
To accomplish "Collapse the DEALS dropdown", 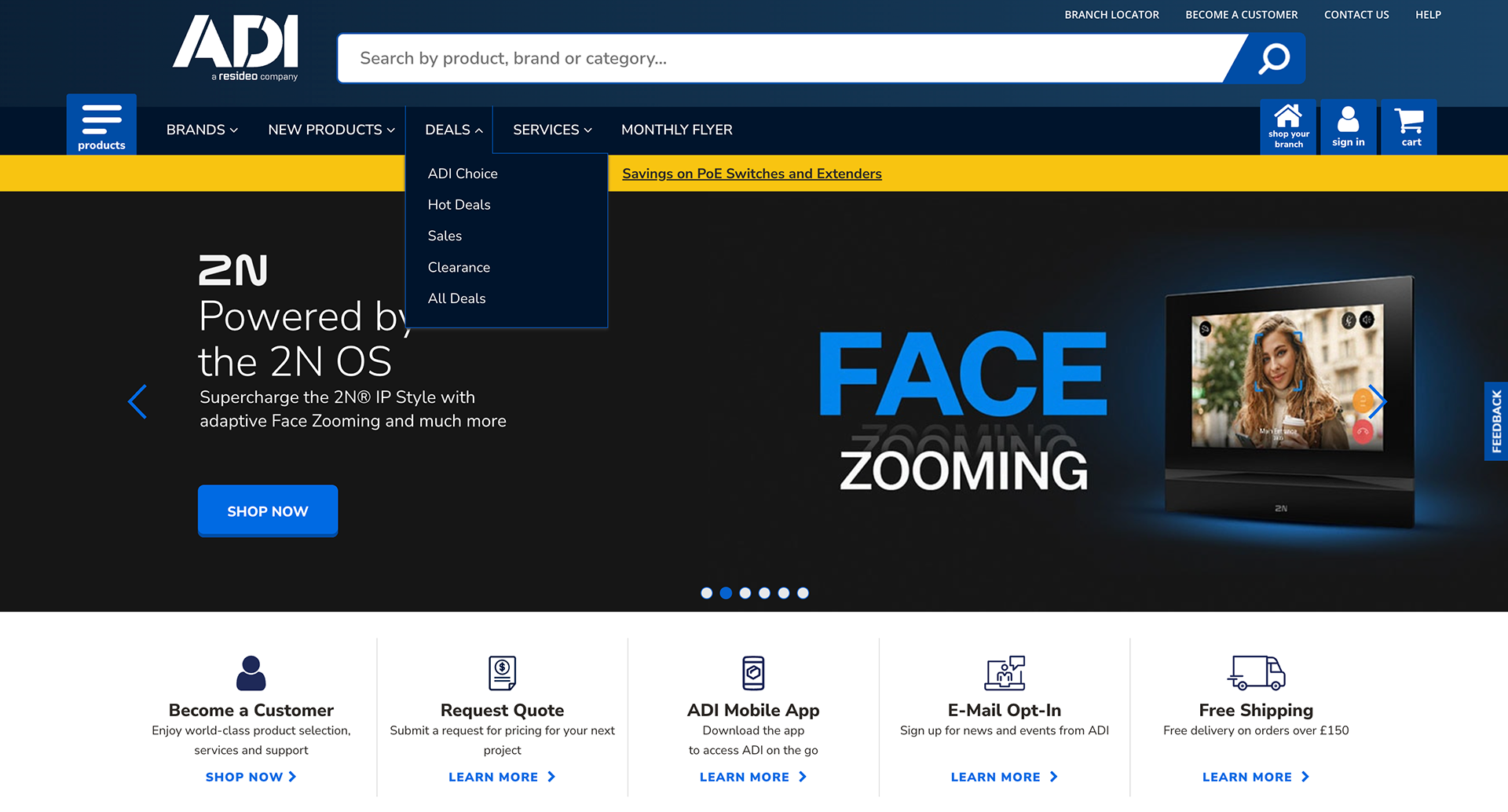I will point(454,130).
